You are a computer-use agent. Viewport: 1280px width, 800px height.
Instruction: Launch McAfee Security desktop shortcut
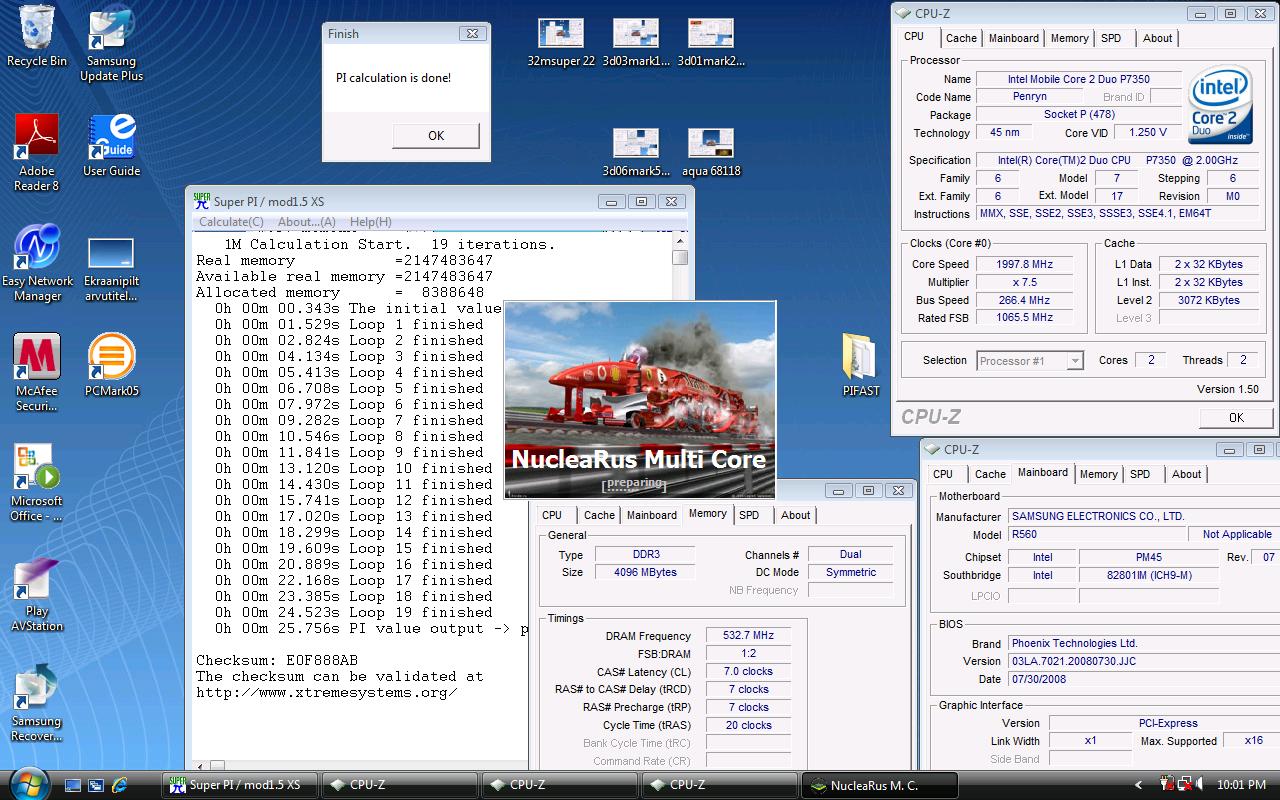coord(37,373)
